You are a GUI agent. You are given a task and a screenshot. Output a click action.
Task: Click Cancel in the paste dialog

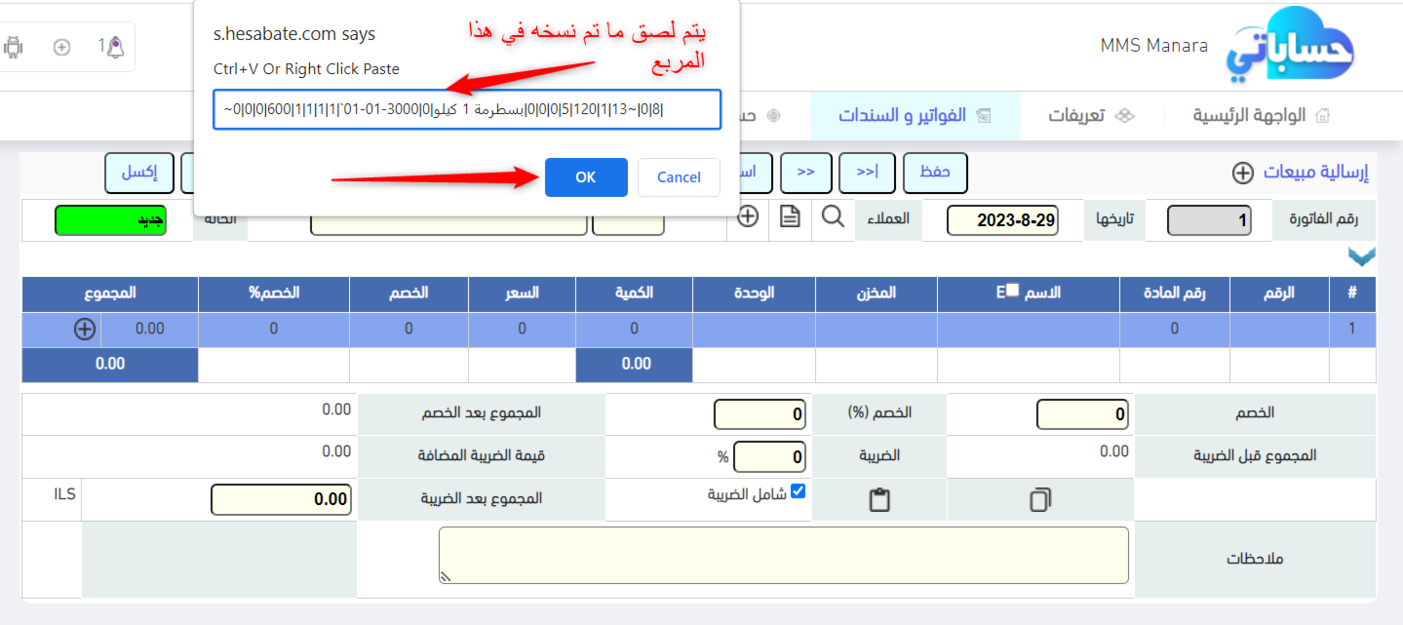click(678, 177)
